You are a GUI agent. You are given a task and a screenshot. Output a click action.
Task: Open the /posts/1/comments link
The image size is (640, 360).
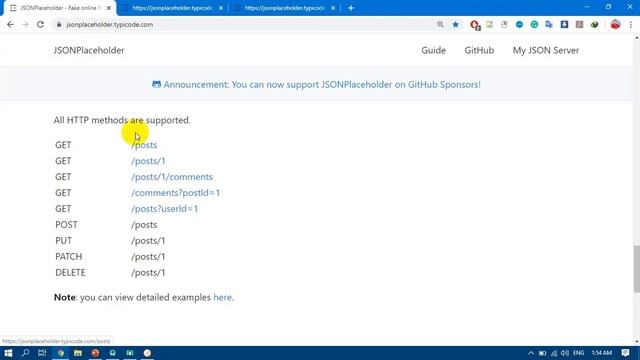pyautogui.click(x=172, y=177)
